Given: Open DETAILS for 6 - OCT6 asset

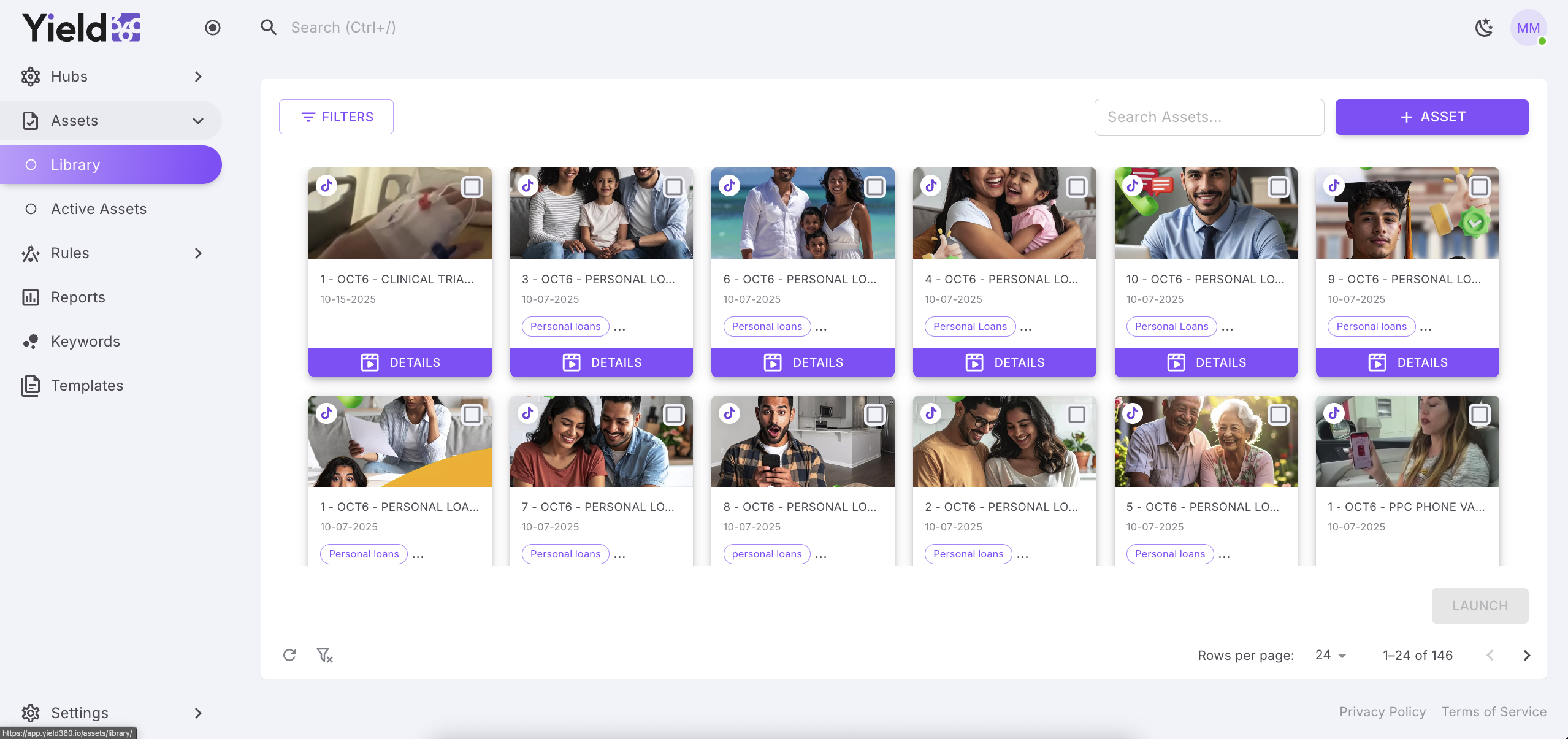Looking at the screenshot, I should pyautogui.click(x=803, y=362).
